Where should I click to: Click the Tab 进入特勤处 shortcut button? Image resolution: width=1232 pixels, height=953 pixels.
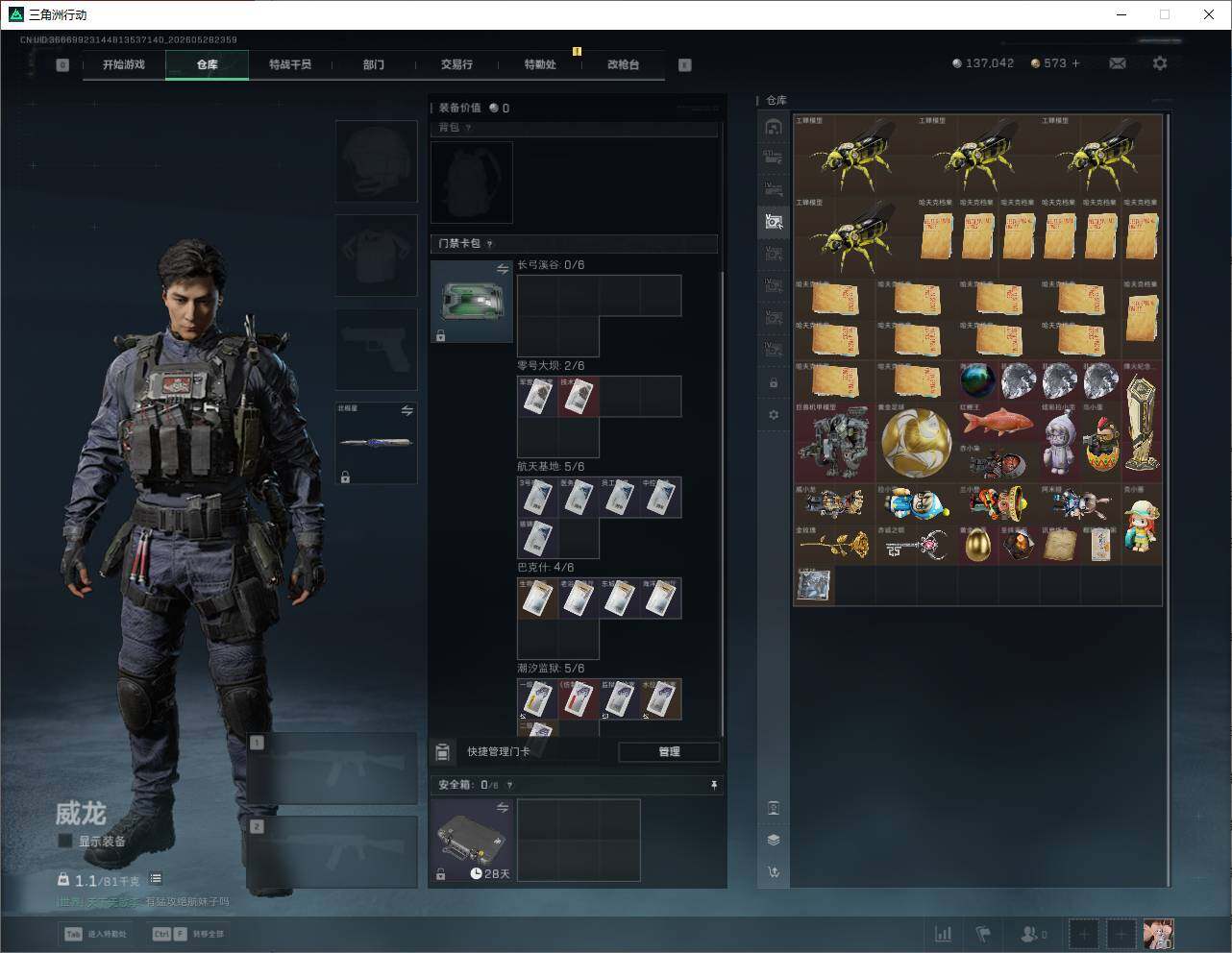click(x=97, y=934)
